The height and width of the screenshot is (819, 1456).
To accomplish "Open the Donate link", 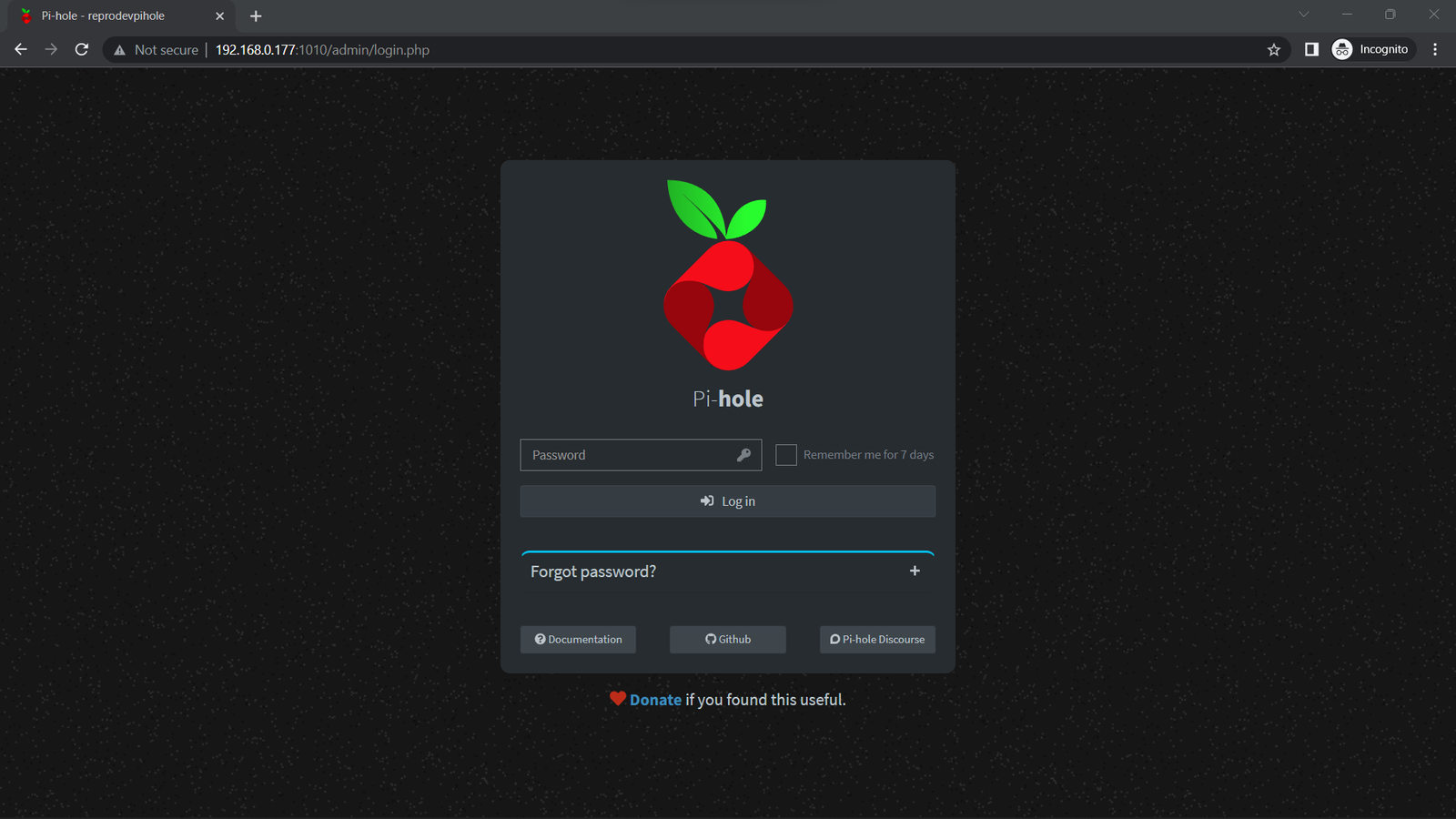I will (655, 699).
